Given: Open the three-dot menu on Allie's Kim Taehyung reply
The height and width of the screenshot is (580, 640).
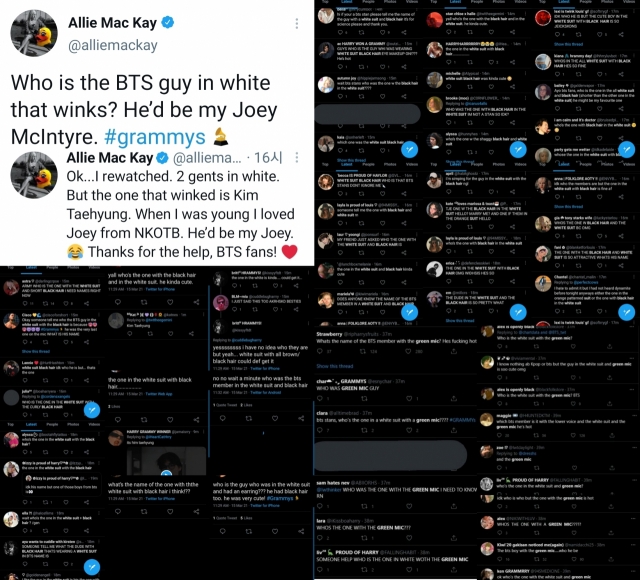Looking at the screenshot, I should (297, 158).
